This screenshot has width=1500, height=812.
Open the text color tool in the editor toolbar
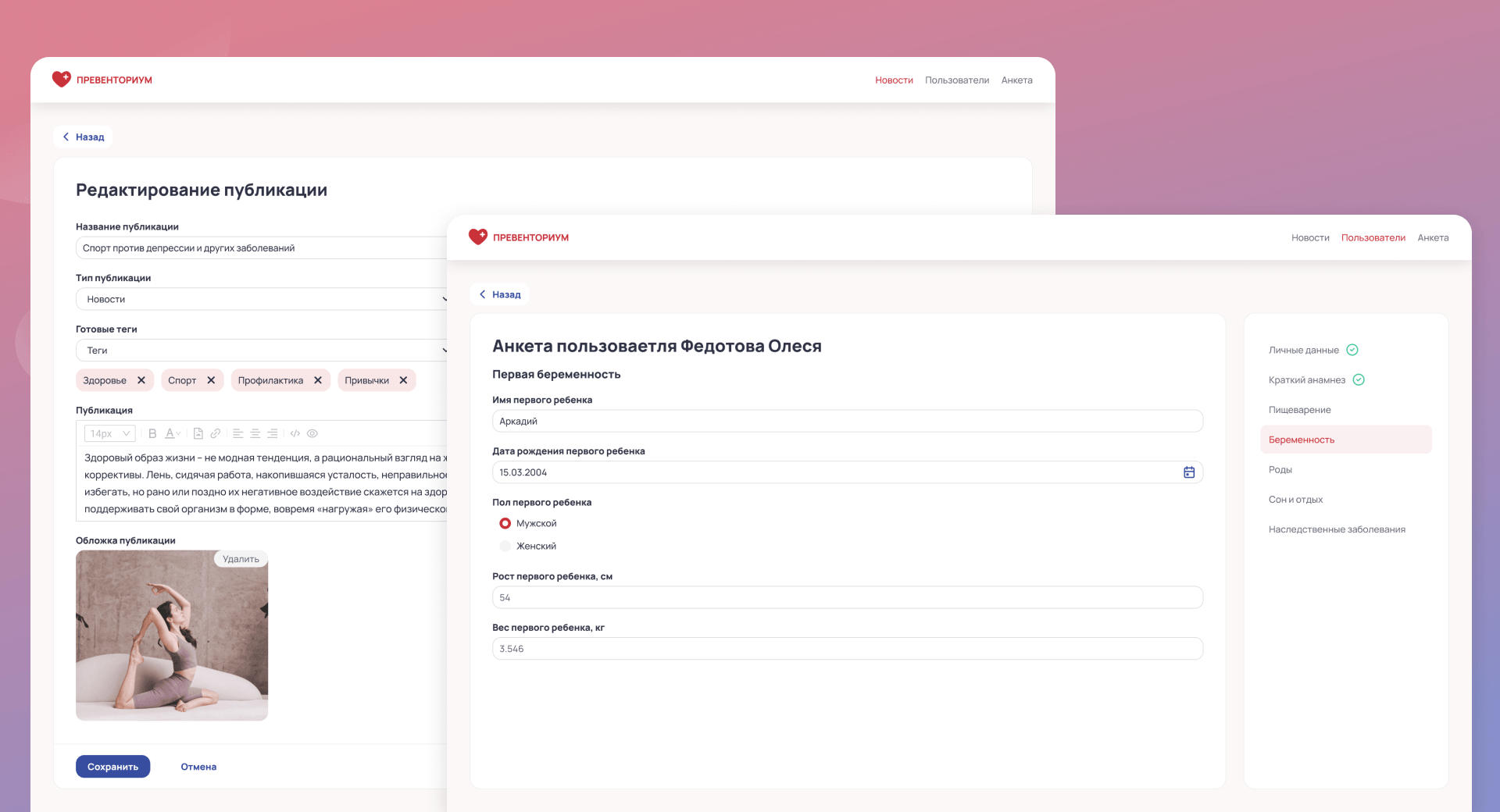coord(173,433)
